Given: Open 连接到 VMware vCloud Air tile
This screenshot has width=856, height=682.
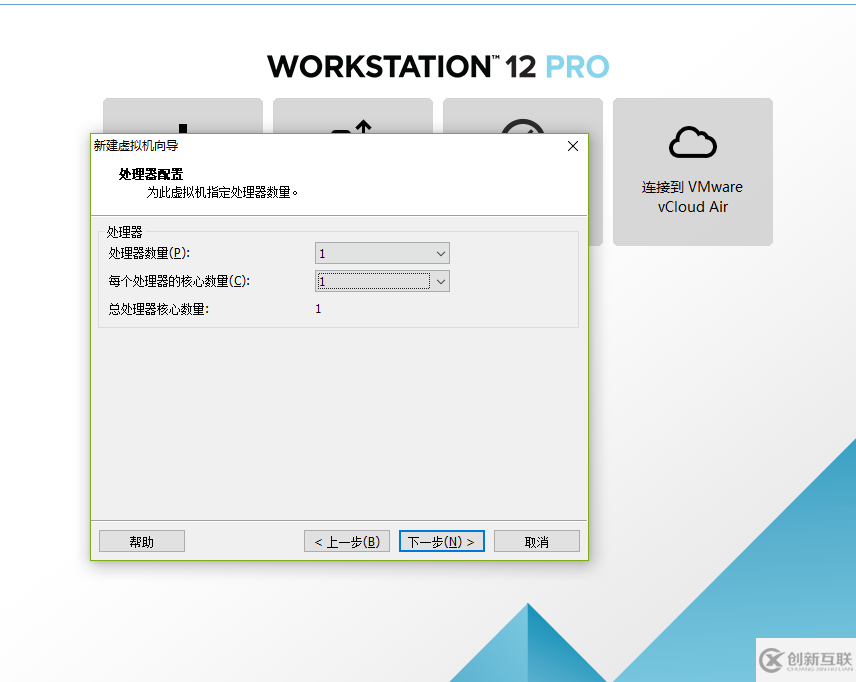Looking at the screenshot, I should tap(693, 171).
